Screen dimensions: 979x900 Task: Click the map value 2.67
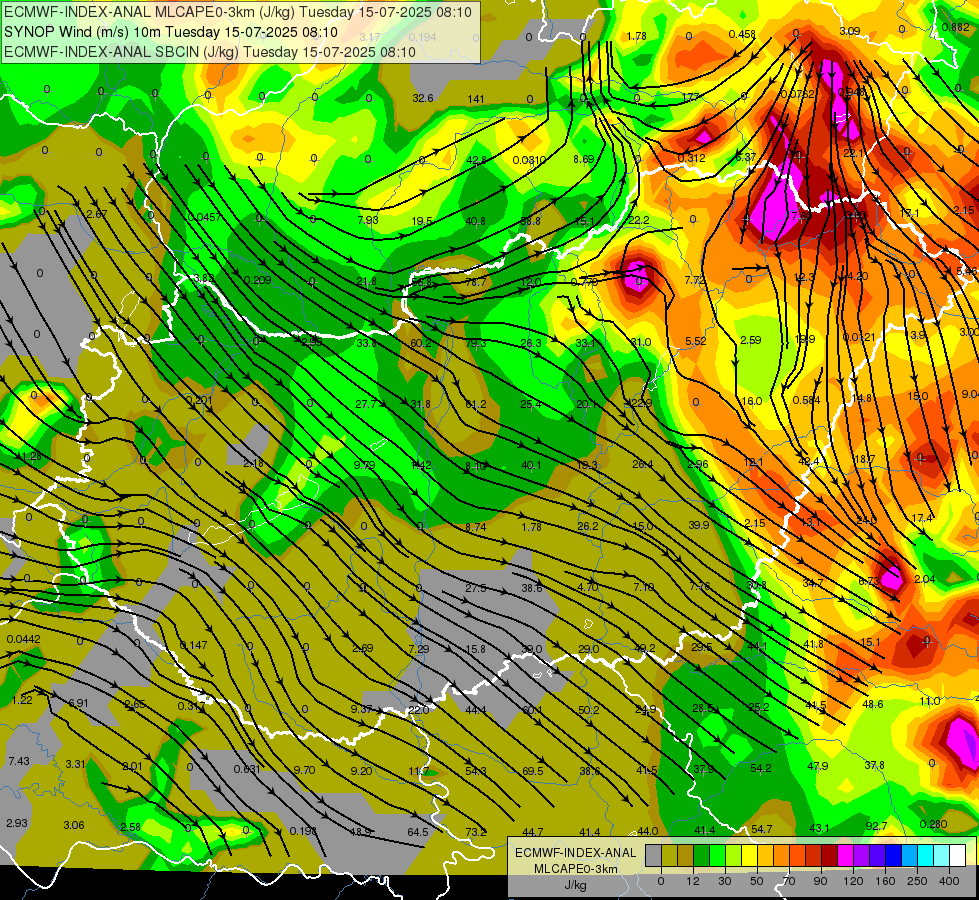(x=97, y=214)
